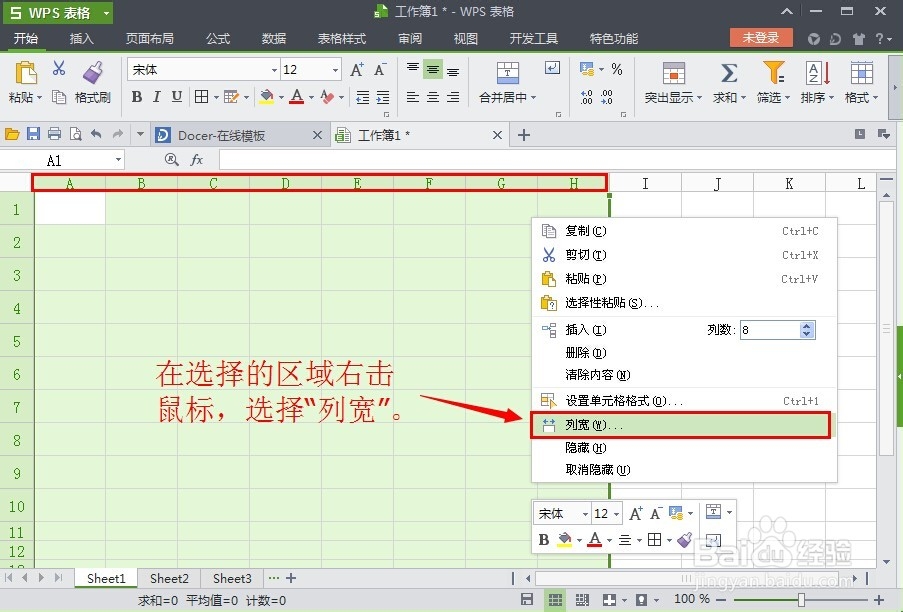
Task: Click the Merge and Center (合并居中) icon
Action: coord(507,73)
